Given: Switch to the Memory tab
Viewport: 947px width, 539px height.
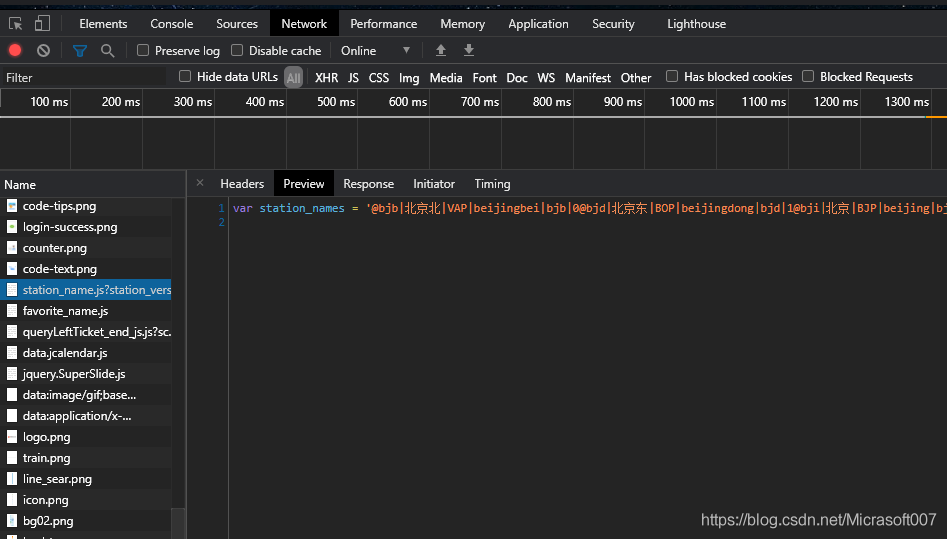Looking at the screenshot, I should pos(463,24).
